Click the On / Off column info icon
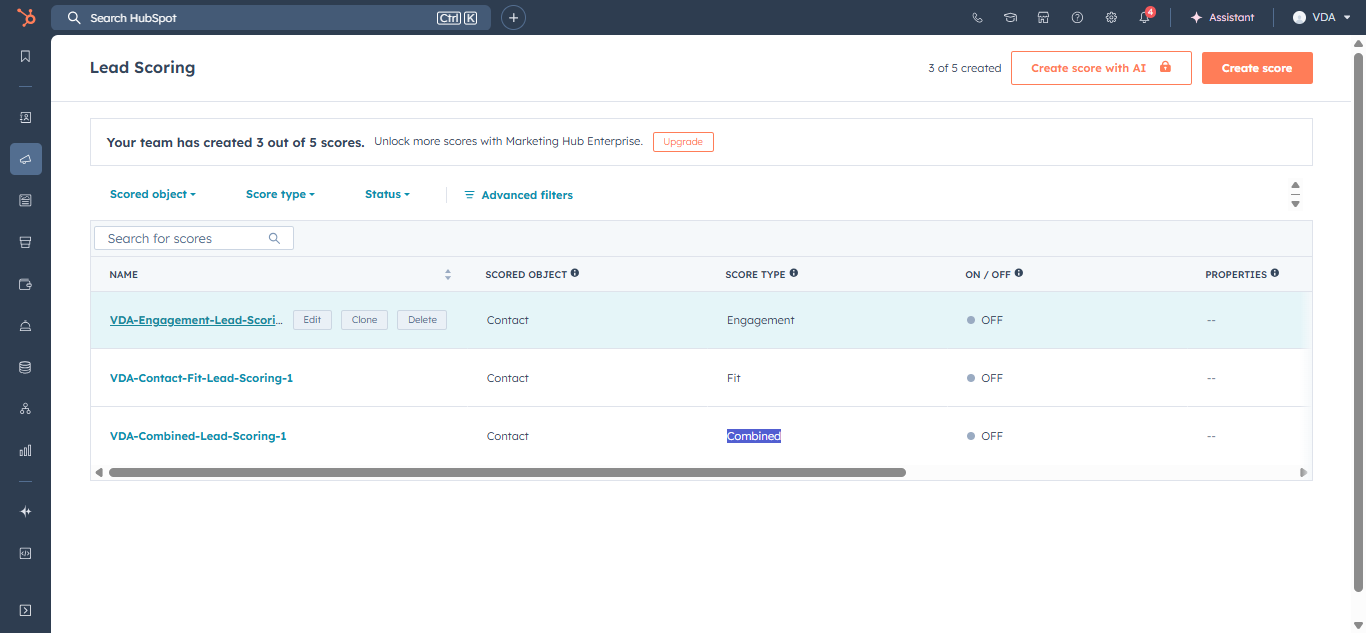The width and height of the screenshot is (1366, 633). click(1018, 273)
